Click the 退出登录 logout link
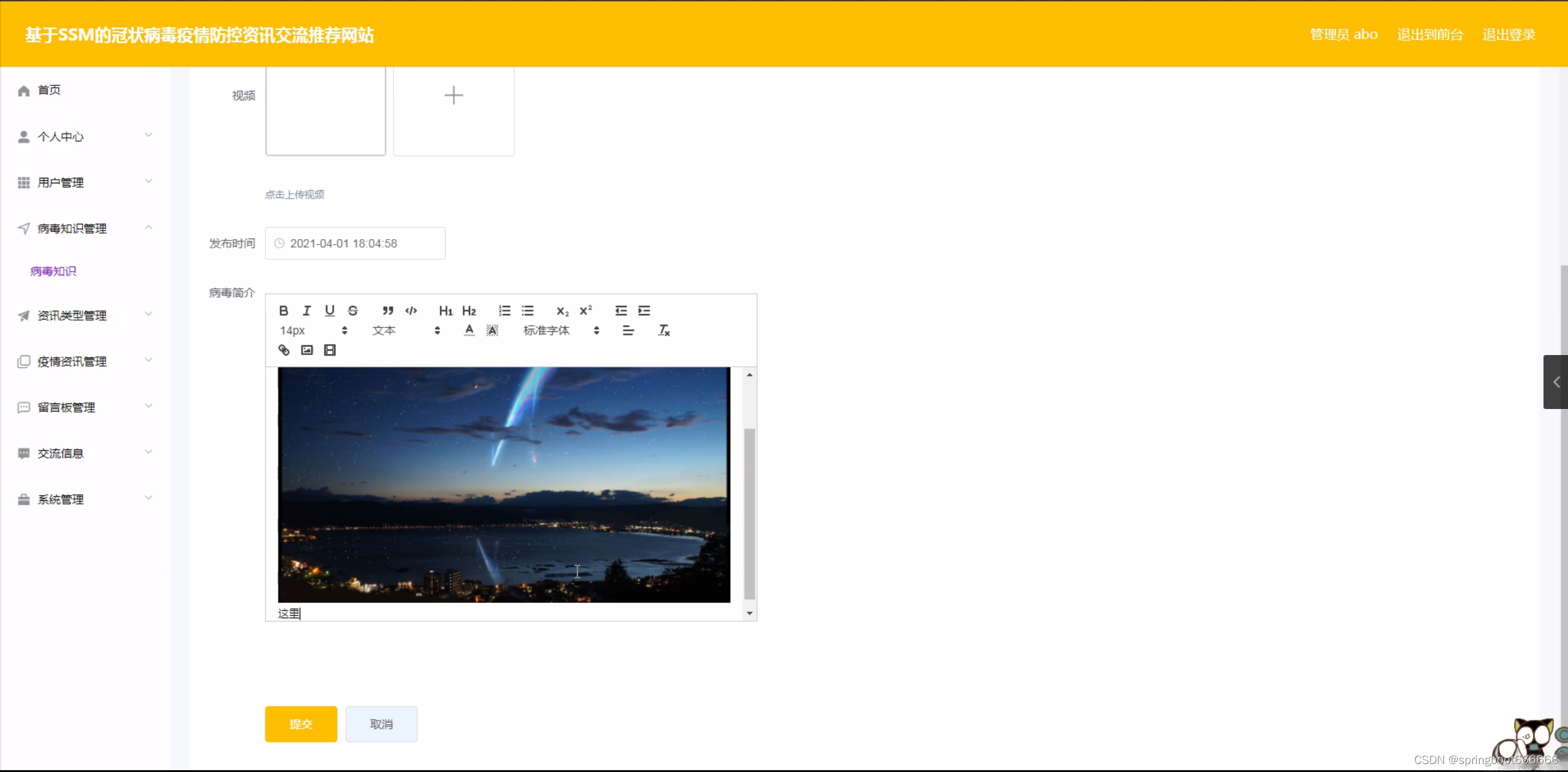 (x=1509, y=34)
